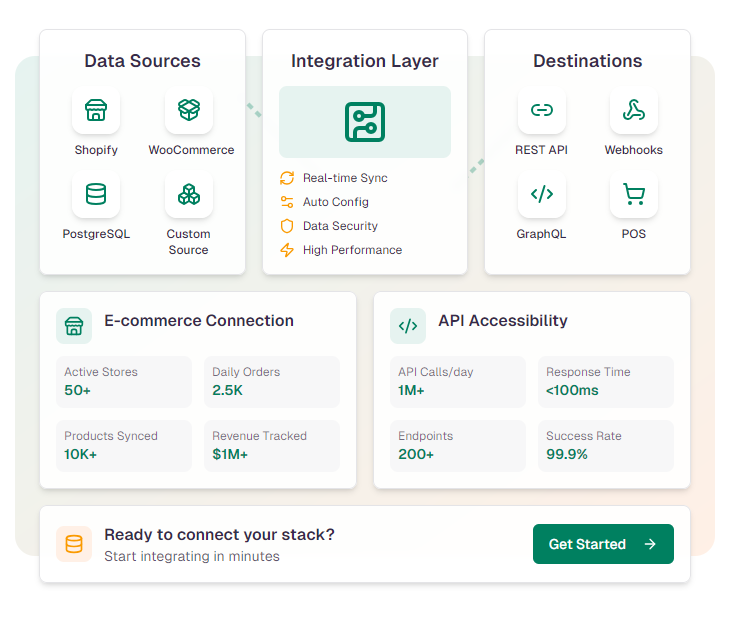Click the arrow inside Get Started button
Image resolution: width=730 pixels, height=619 pixels.
click(650, 544)
